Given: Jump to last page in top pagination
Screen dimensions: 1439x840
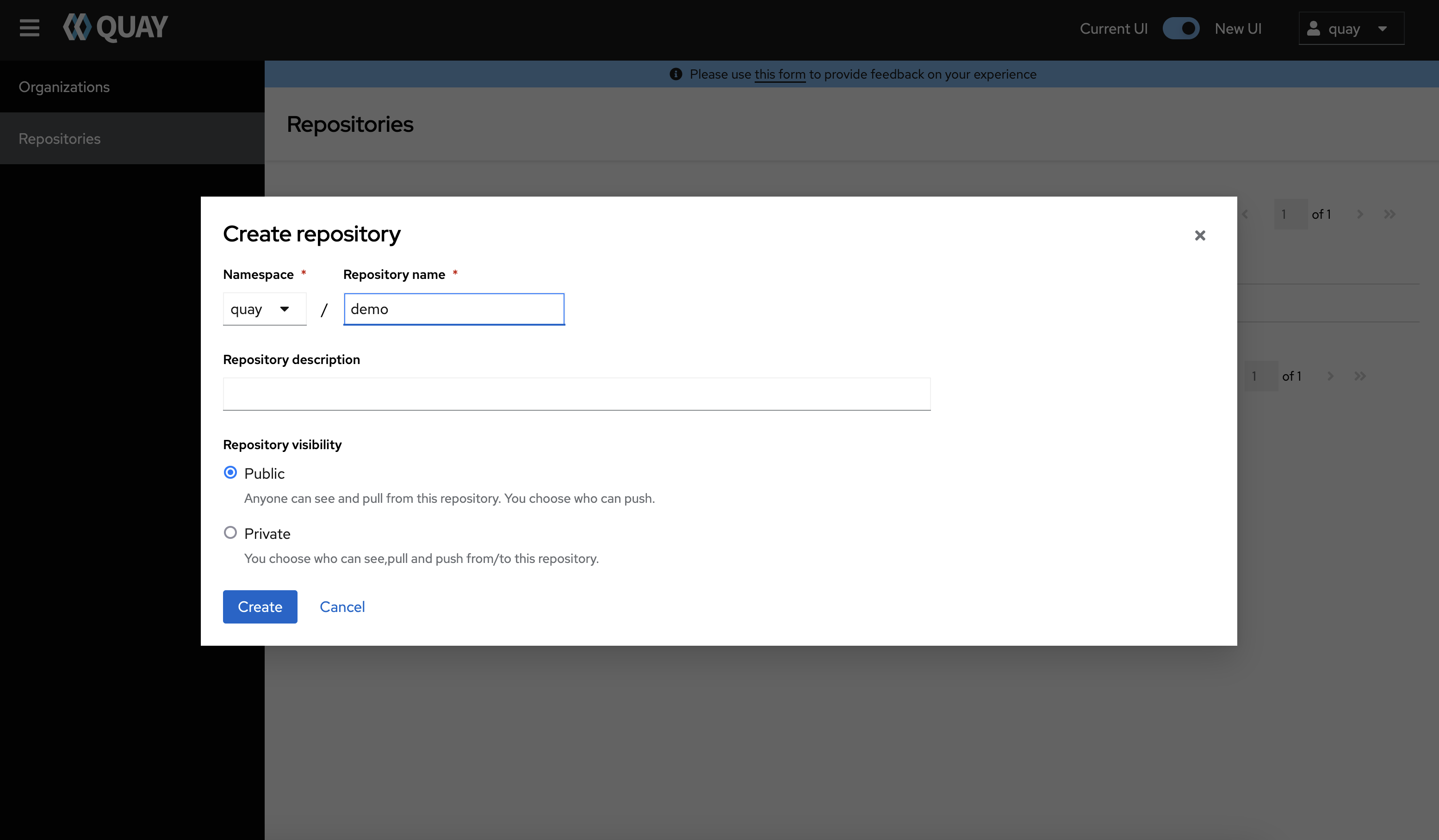Looking at the screenshot, I should pos(1389,214).
